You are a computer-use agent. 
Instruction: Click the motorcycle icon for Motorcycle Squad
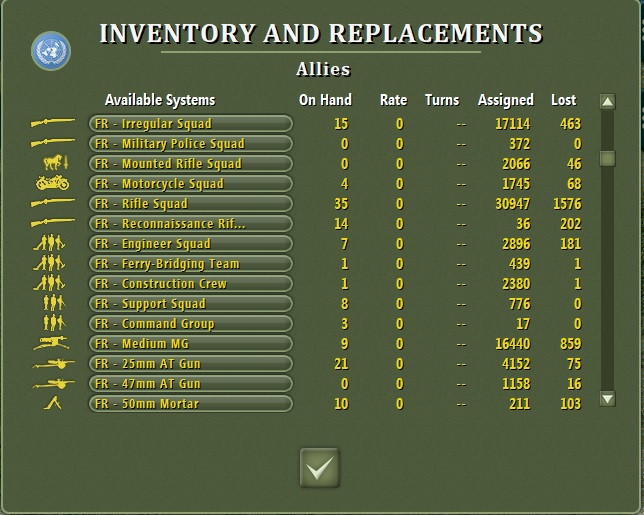pyautogui.click(x=53, y=182)
